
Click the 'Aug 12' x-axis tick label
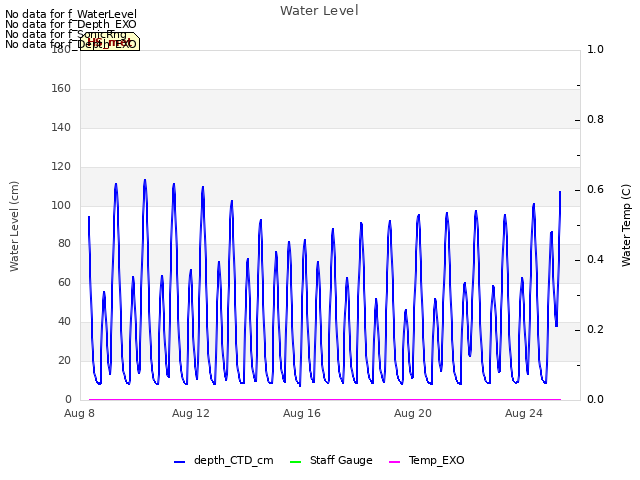click(191, 413)
